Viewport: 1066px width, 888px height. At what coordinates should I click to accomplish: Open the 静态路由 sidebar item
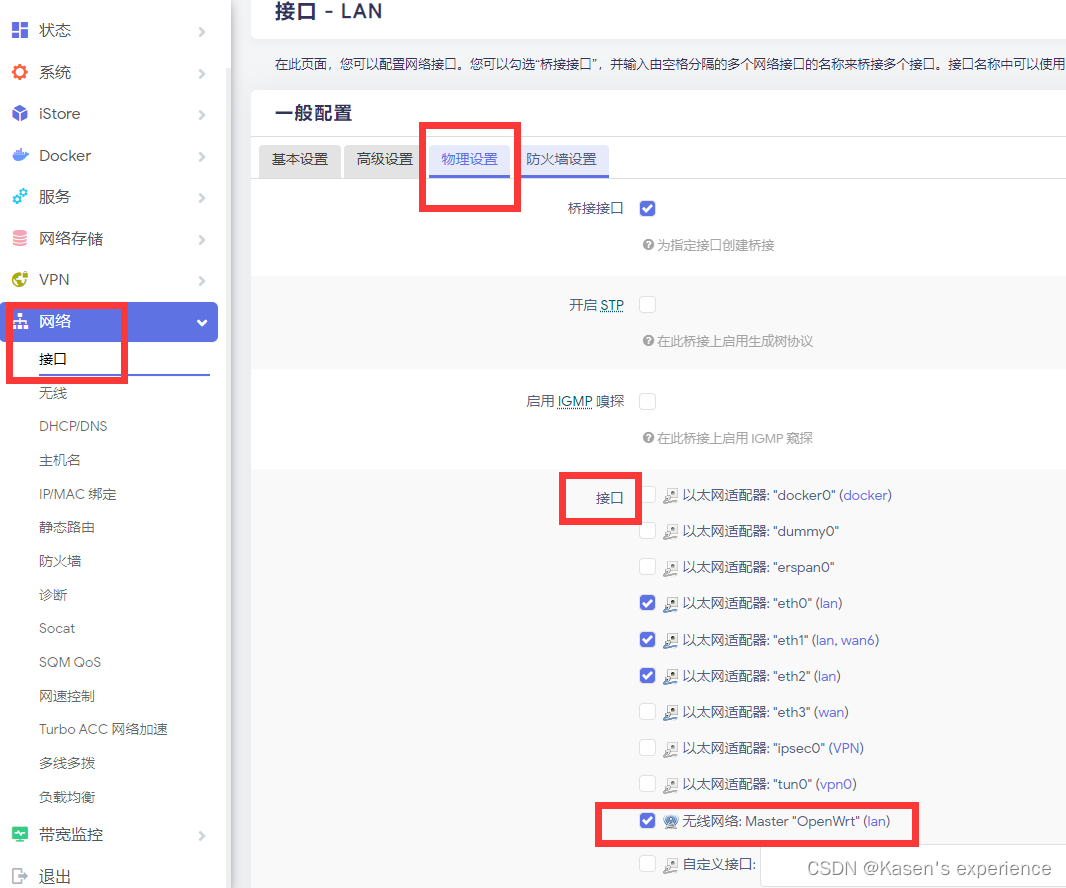click(67, 527)
